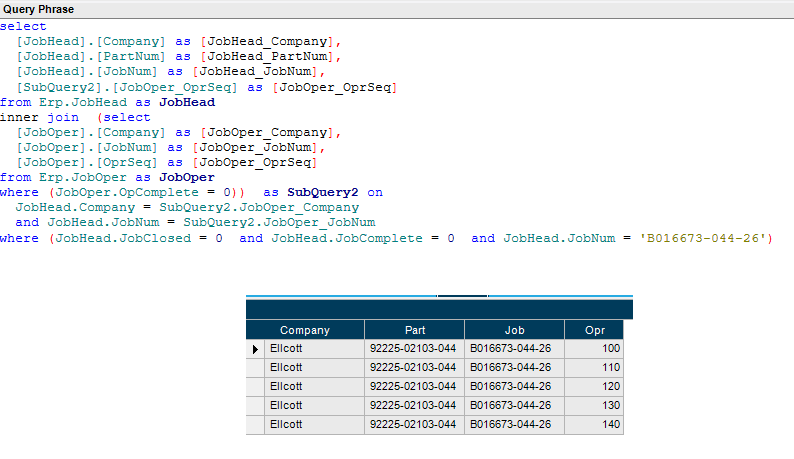
Task: Select the row selector for Opr 110
Action: (255, 368)
